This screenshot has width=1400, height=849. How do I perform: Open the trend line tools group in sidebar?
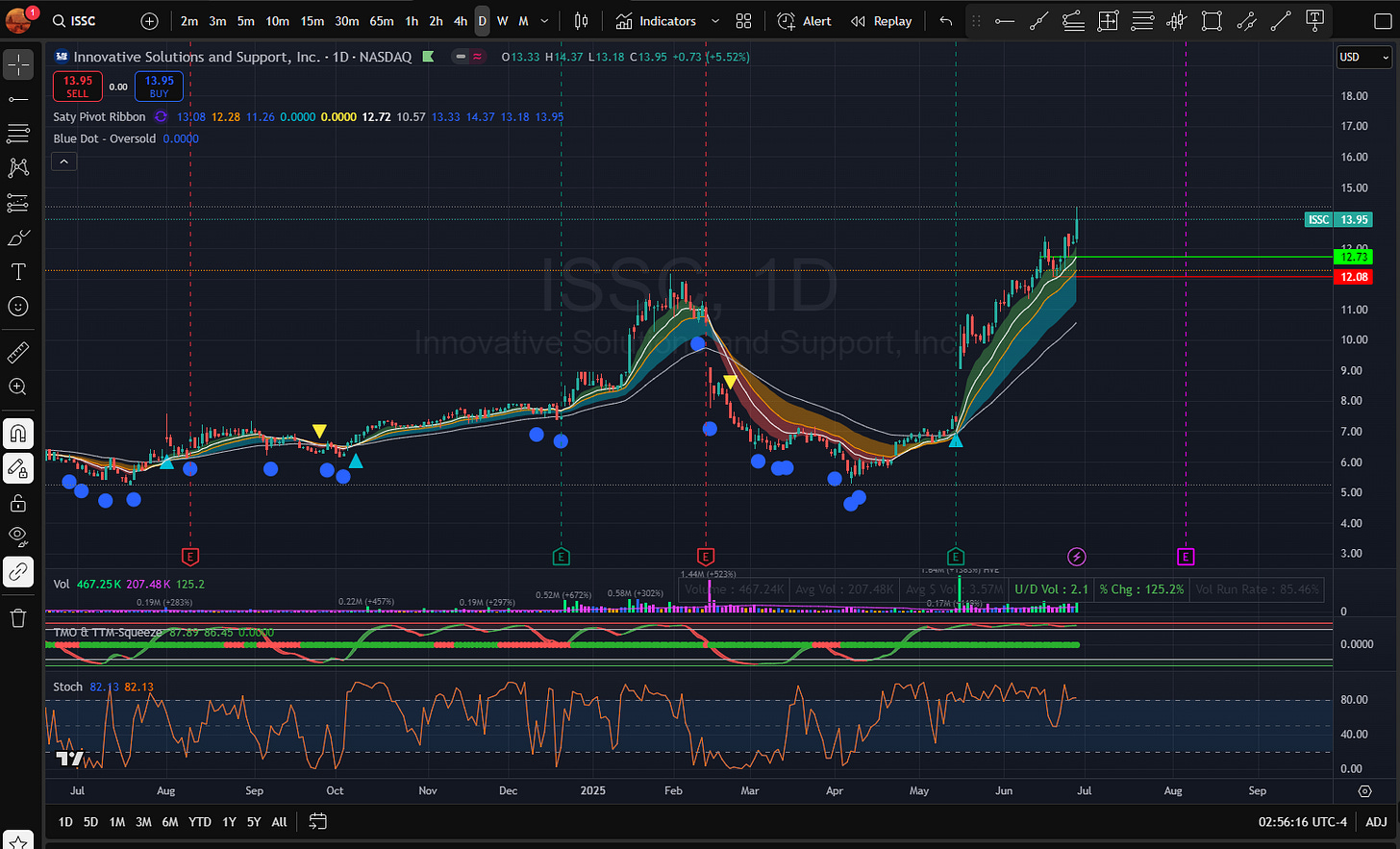(x=18, y=99)
